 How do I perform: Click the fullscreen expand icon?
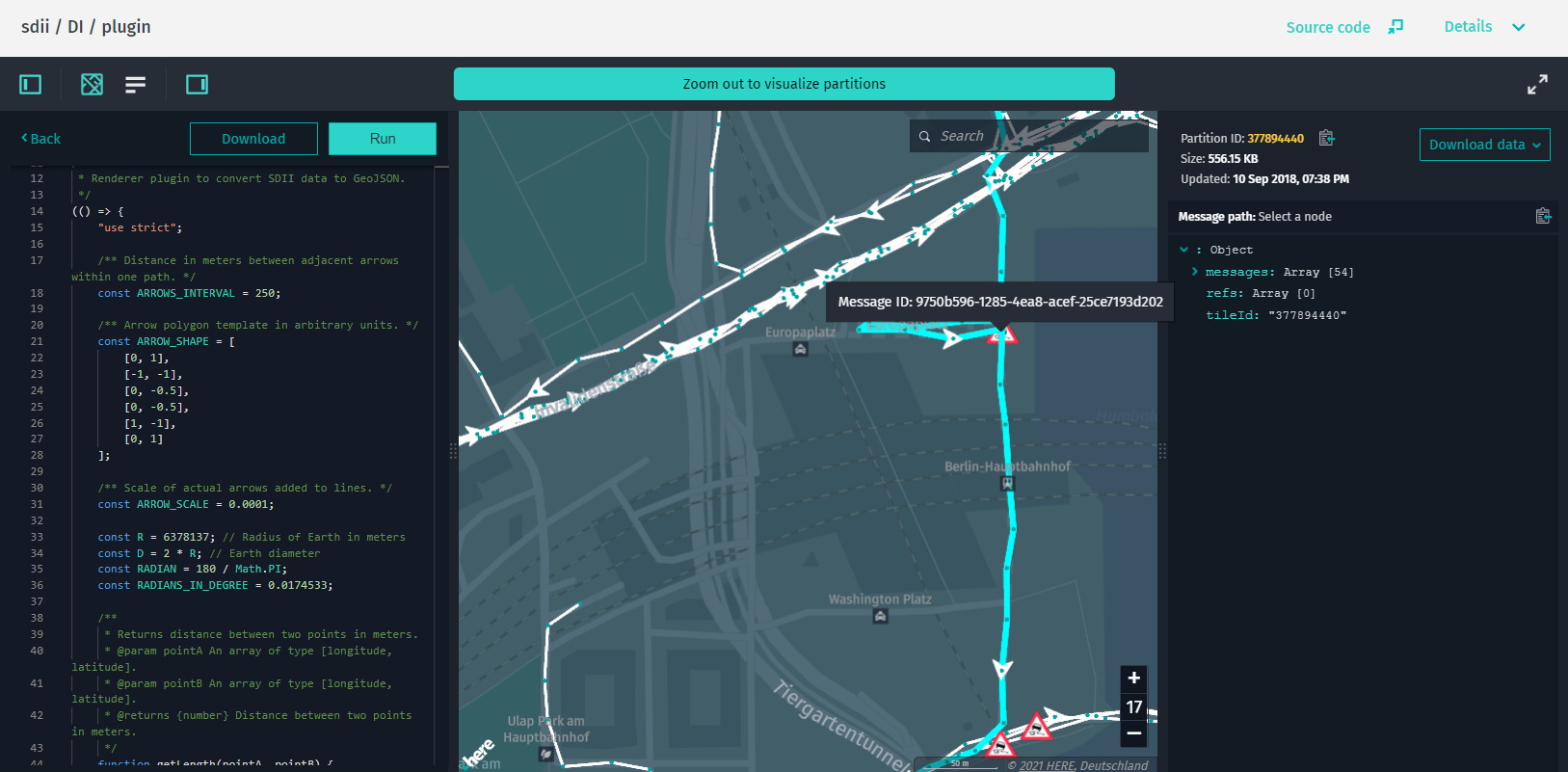pyautogui.click(x=1537, y=85)
